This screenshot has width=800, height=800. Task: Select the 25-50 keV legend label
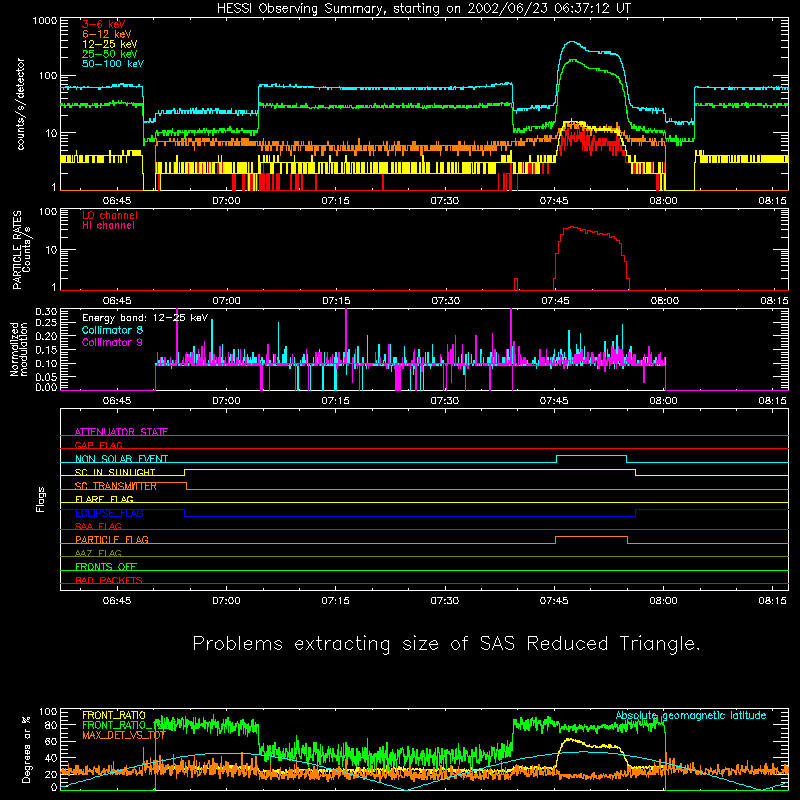point(110,54)
